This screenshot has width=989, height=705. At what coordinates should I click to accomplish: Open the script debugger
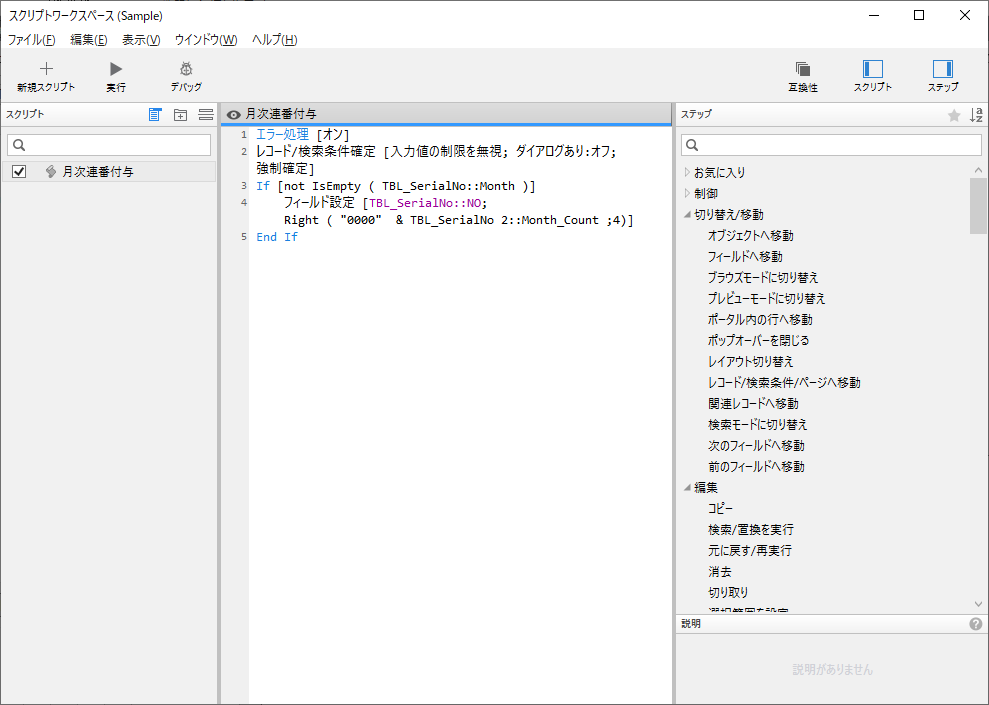pos(185,75)
